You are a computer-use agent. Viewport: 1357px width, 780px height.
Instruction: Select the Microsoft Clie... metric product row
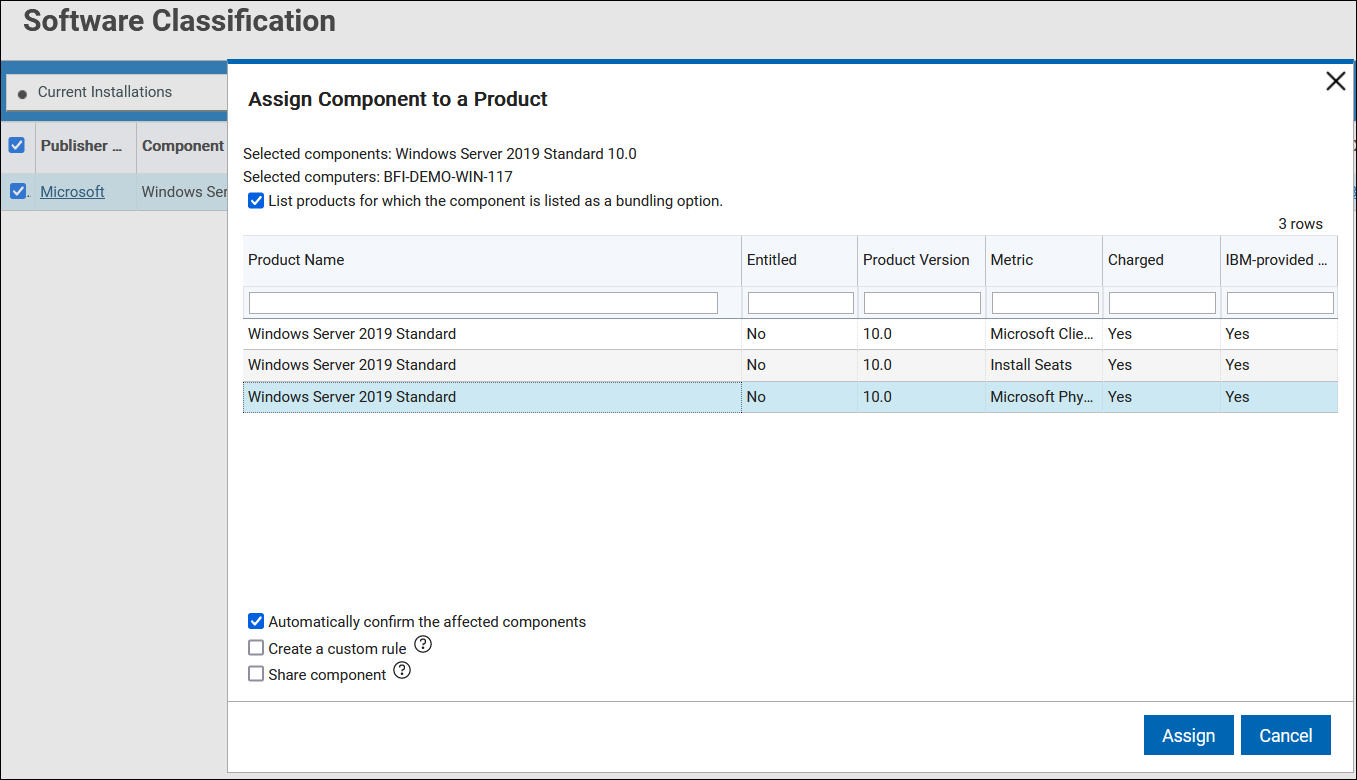[790, 334]
